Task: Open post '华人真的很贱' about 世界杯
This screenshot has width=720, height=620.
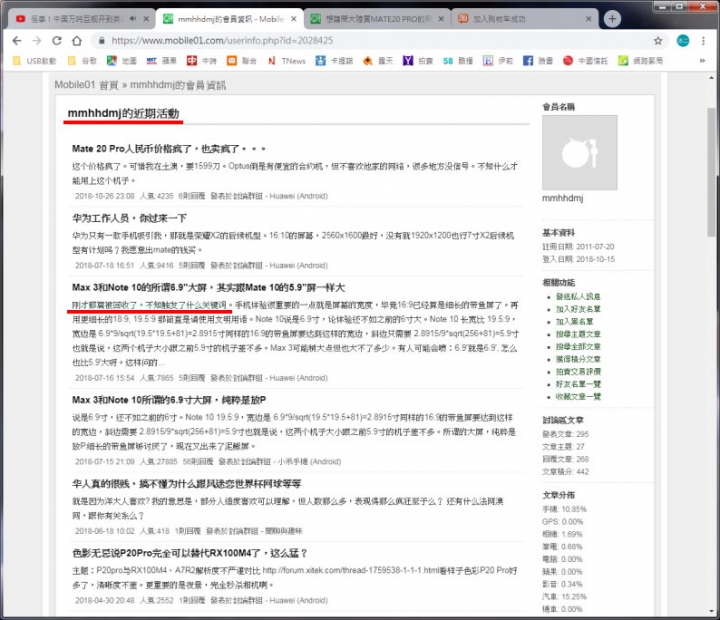Action: click(x=186, y=484)
